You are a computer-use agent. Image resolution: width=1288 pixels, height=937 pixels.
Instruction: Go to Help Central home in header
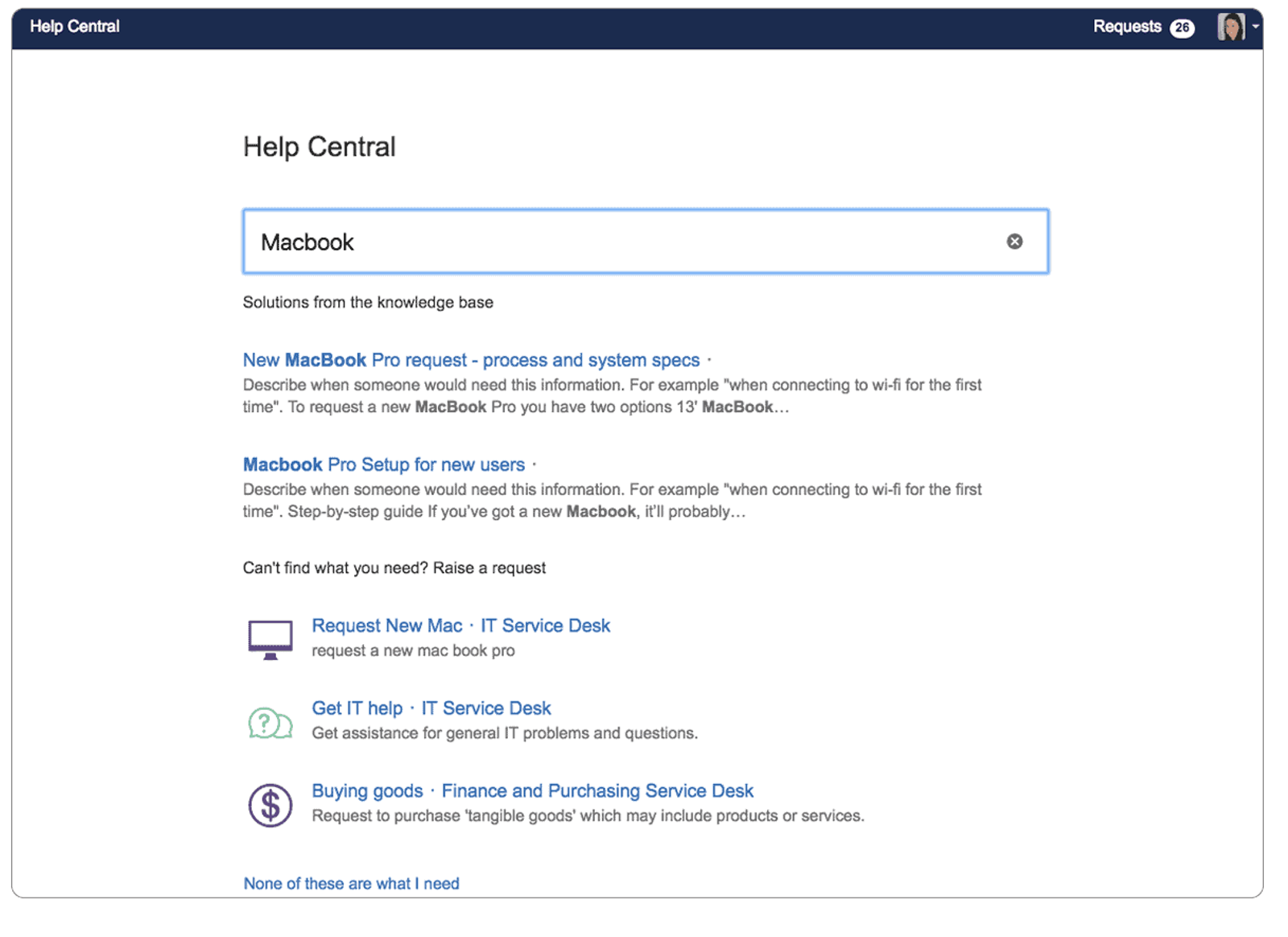coord(75,27)
